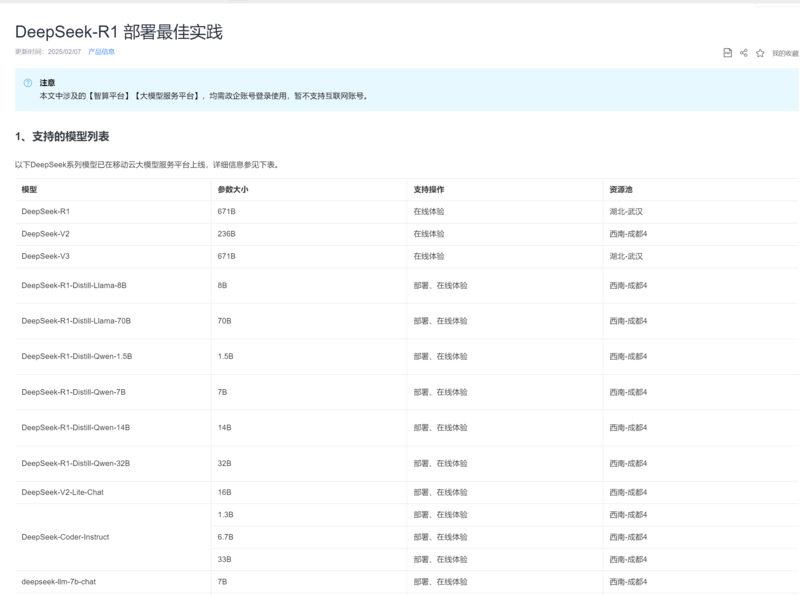Viewport: 800px width, 595px height.
Task: Click the 236B parameter size value
Action: tap(227, 234)
